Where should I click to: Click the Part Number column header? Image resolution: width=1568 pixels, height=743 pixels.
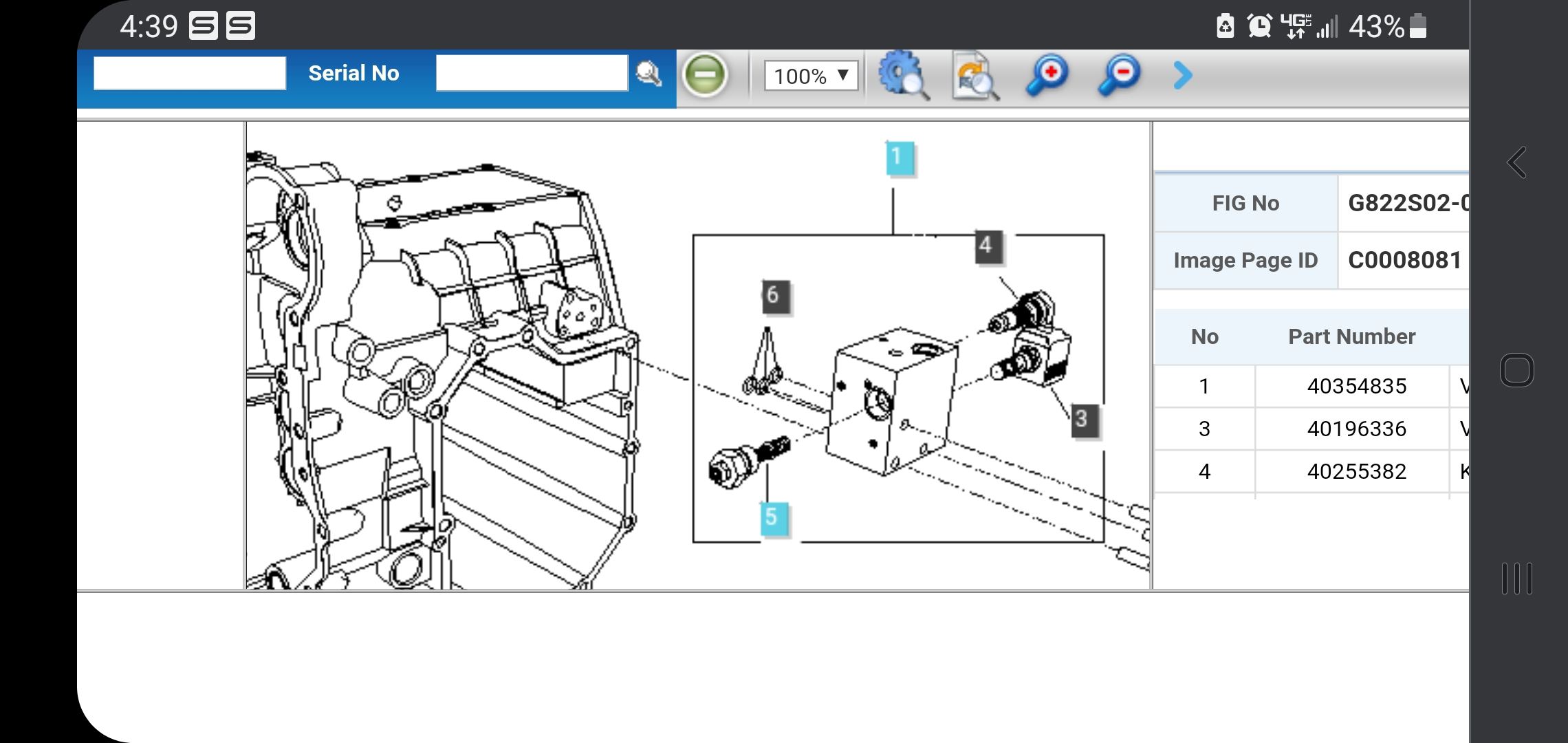tap(1351, 336)
